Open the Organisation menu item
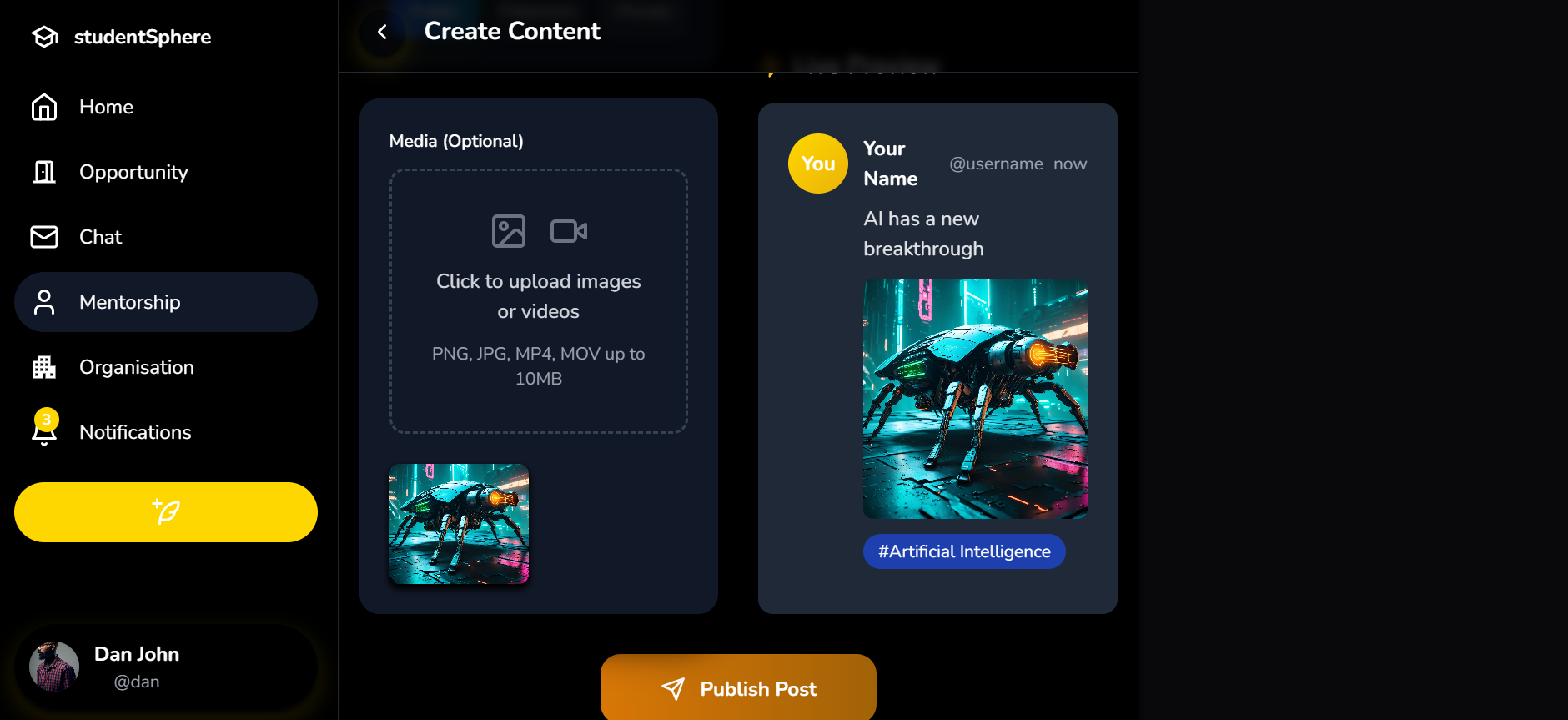The image size is (1568, 720). (x=166, y=367)
